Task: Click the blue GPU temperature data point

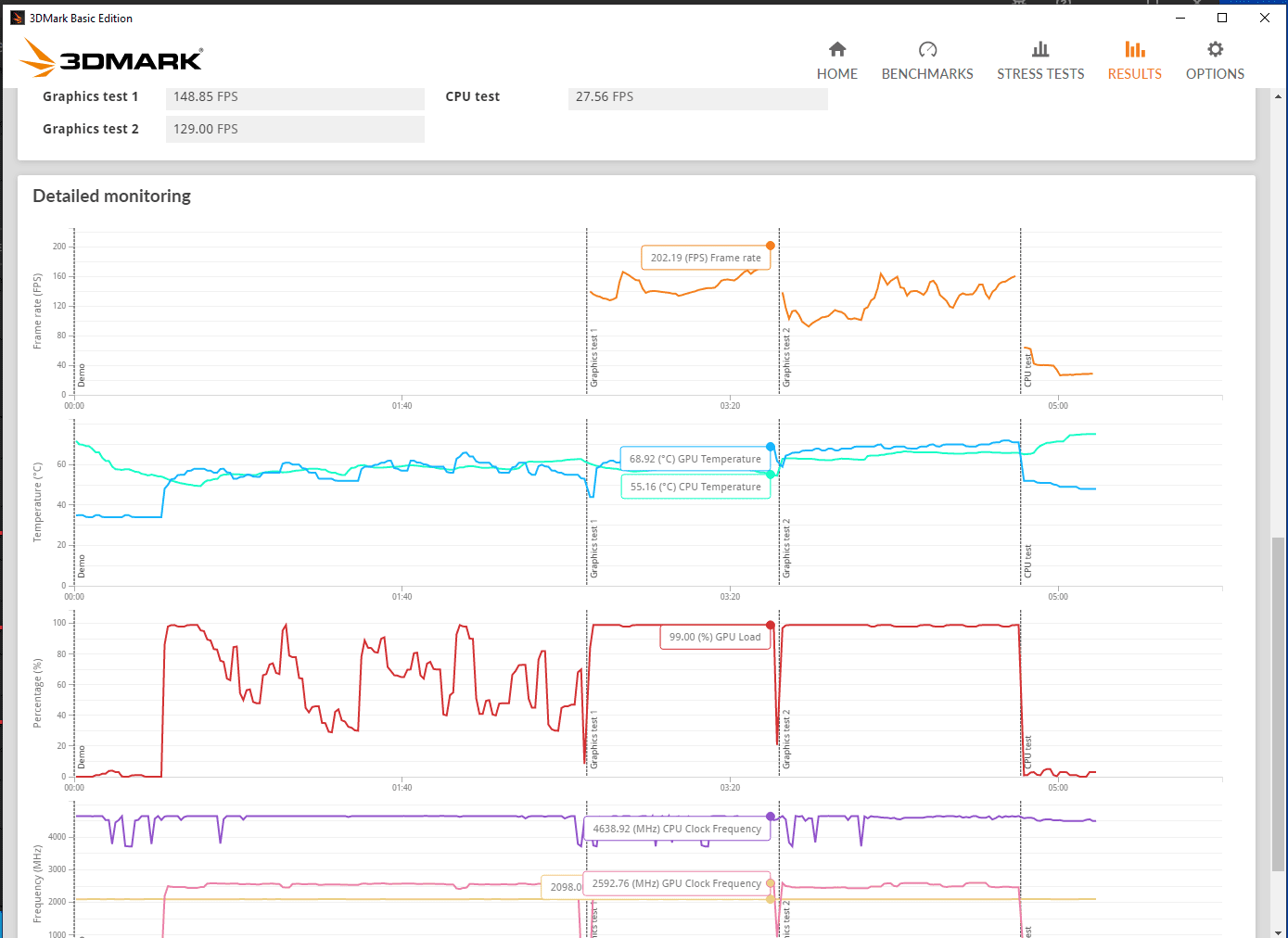Action: pyautogui.click(x=771, y=447)
